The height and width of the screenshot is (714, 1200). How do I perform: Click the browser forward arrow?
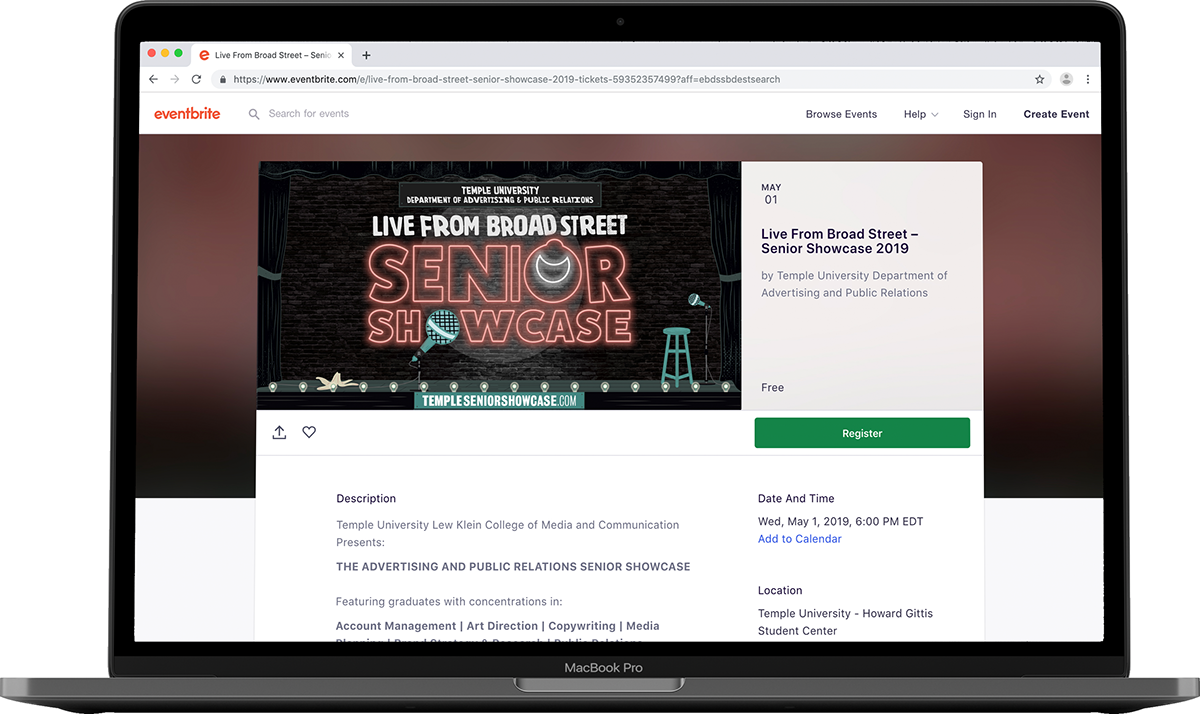click(x=175, y=79)
